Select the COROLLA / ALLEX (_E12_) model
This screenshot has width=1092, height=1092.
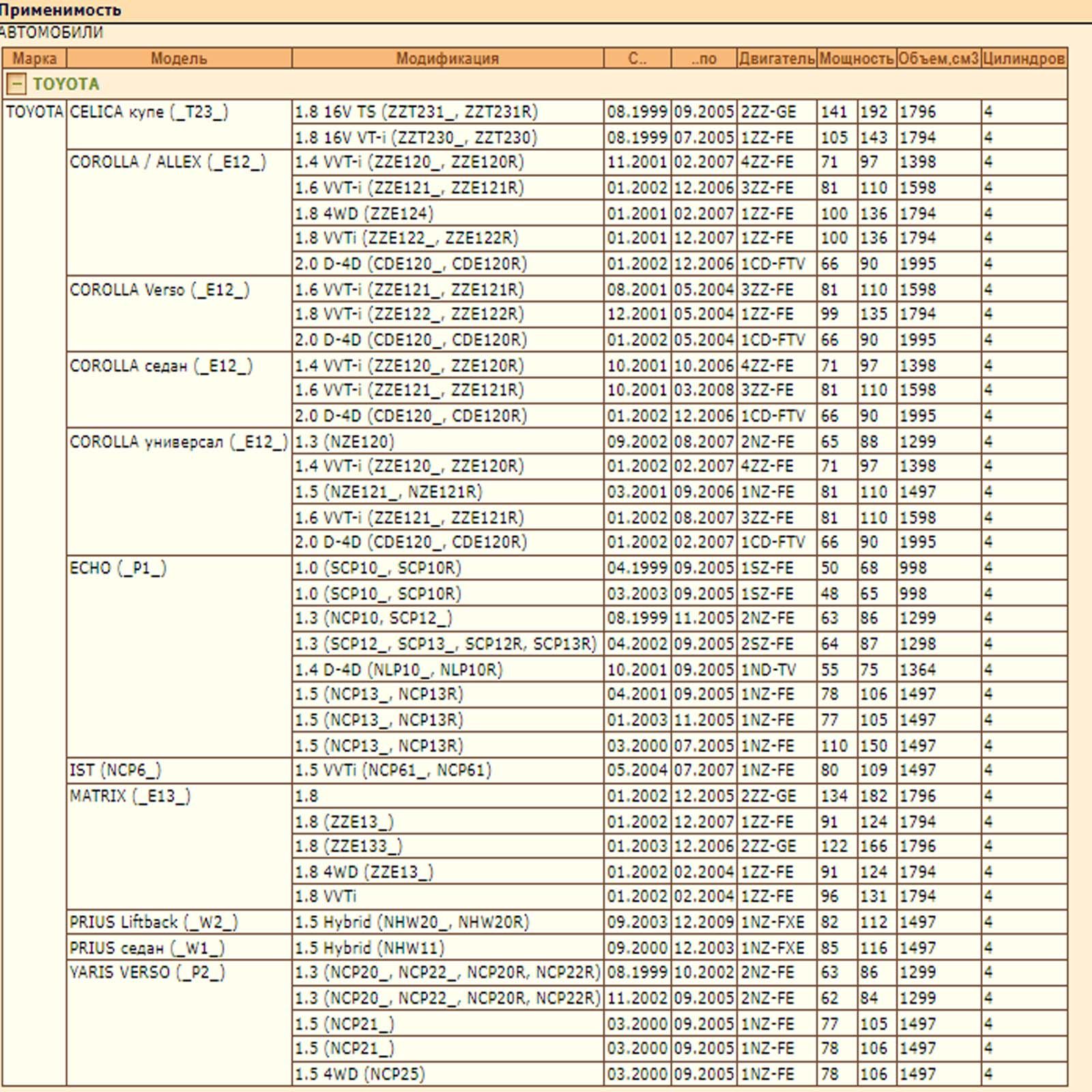tap(168, 162)
